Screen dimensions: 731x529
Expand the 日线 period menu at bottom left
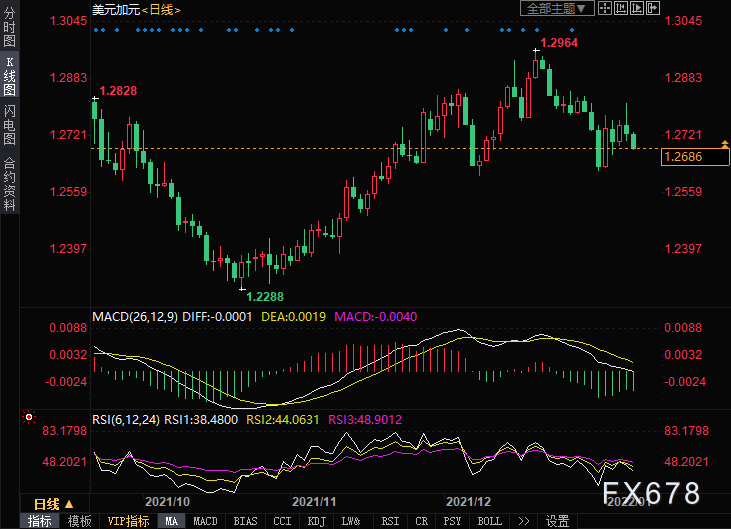[x=47, y=504]
